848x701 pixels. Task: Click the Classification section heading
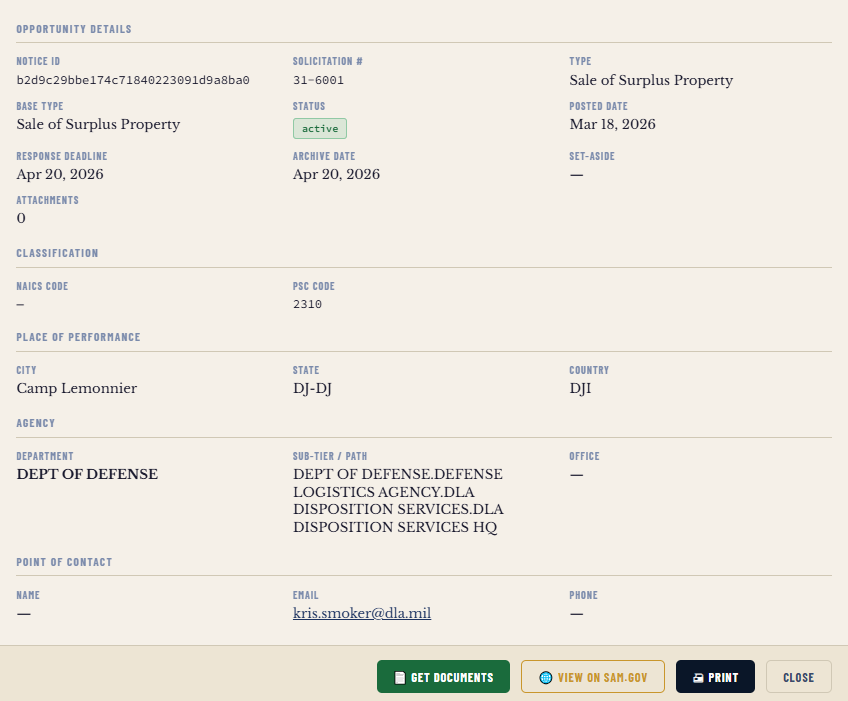[x=57, y=253]
